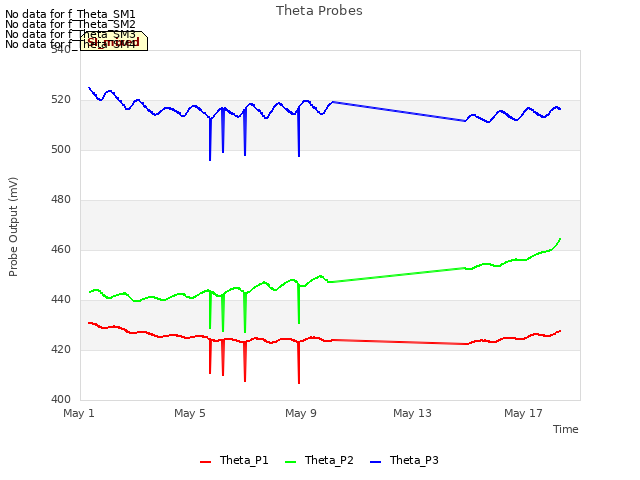Click the '460' y-axis tick label
Image resolution: width=640 pixels, height=480 pixels.
point(61,249)
